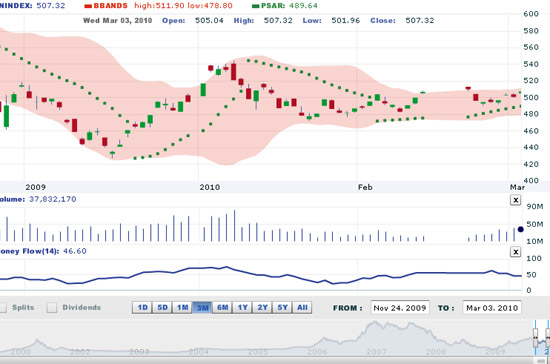Select the 2Y time range

coord(262,308)
